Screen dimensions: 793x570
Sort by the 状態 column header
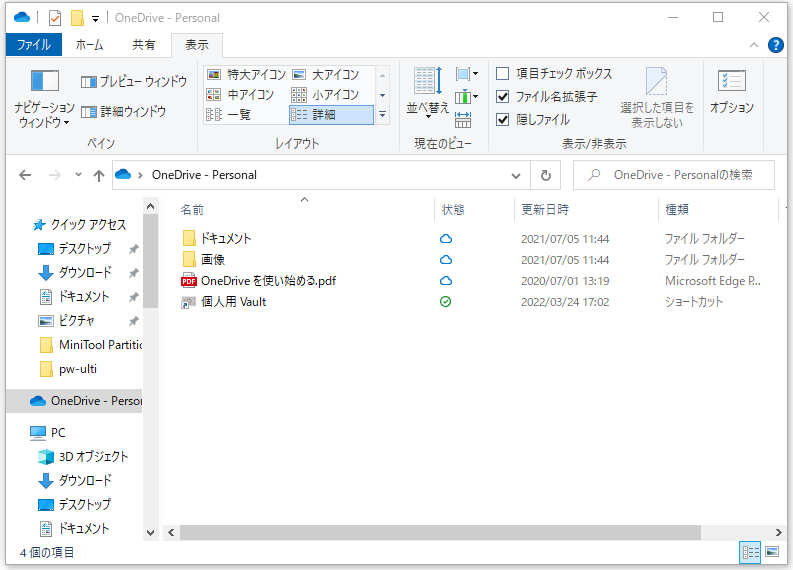tap(453, 209)
